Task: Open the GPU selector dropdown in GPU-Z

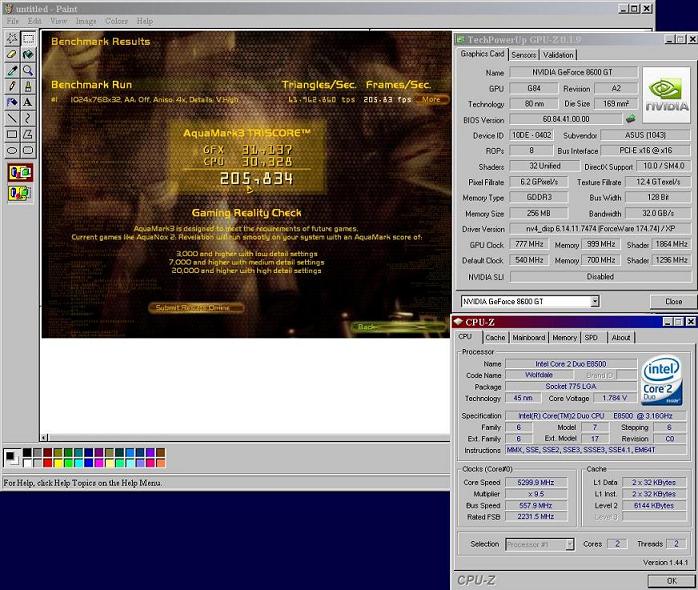Action: pyautogui.click(x=595, y=301)
